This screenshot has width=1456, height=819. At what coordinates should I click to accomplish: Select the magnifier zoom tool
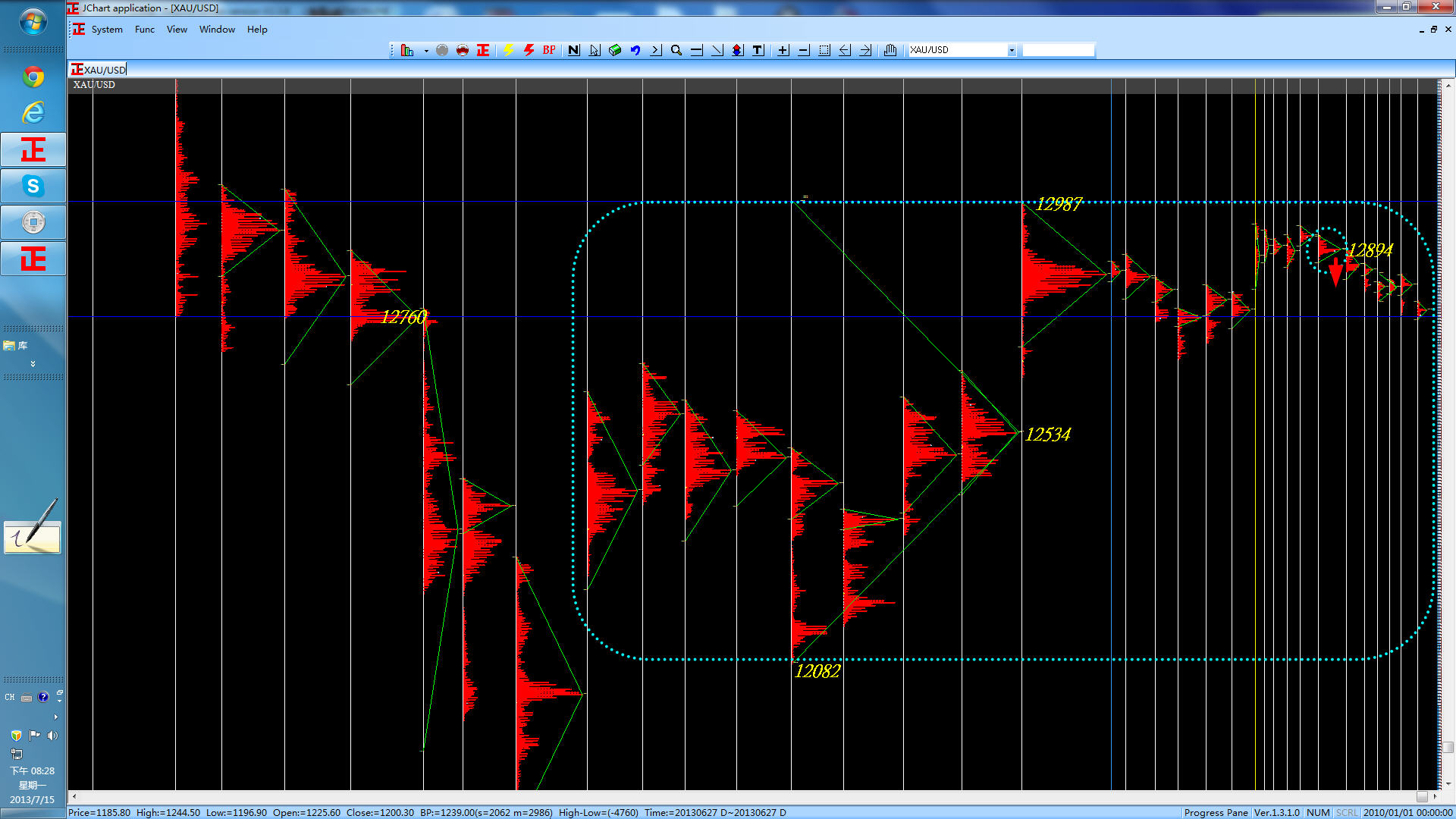click(x=676, y=50)
